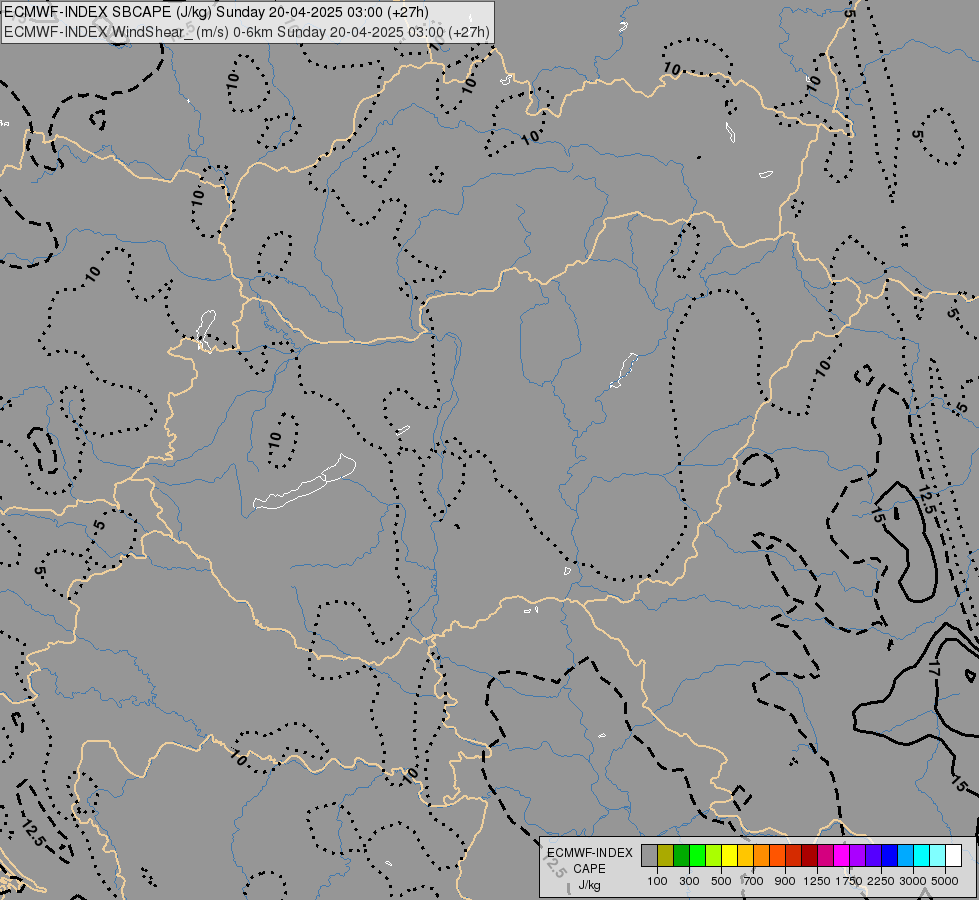Click the 500 legend label
Viewport: 979px width, 900px height.
(x=721, y=881)
